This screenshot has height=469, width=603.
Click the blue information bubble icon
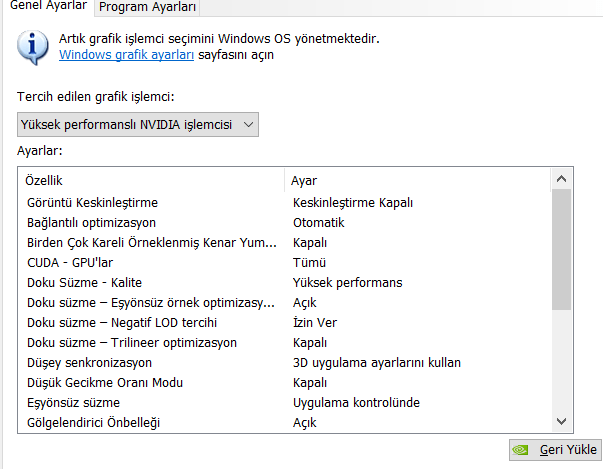pyautogui.click(x=33, y=48)
